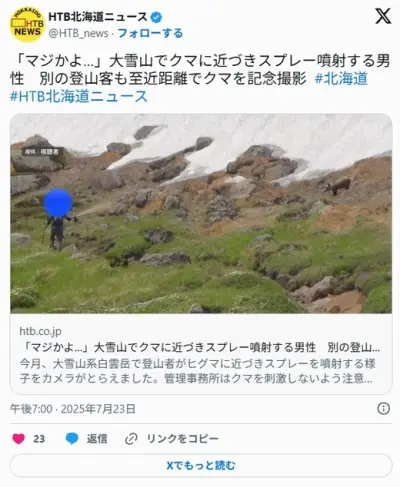Open the bear encounter photo thumbnail
Image resolution: width=400 pixels, height=487 pixels.
201,214
